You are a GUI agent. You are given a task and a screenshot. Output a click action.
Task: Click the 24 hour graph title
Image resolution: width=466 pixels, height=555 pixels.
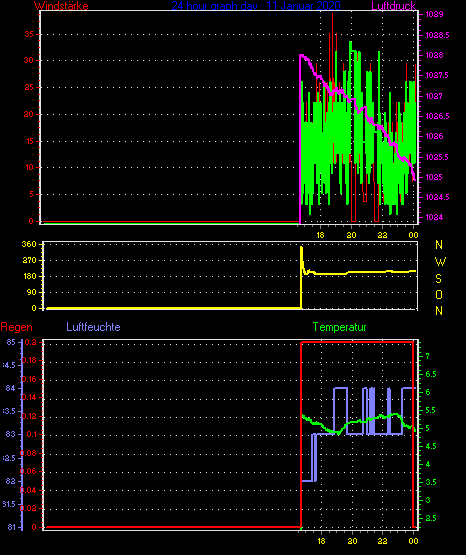point(256,6)
